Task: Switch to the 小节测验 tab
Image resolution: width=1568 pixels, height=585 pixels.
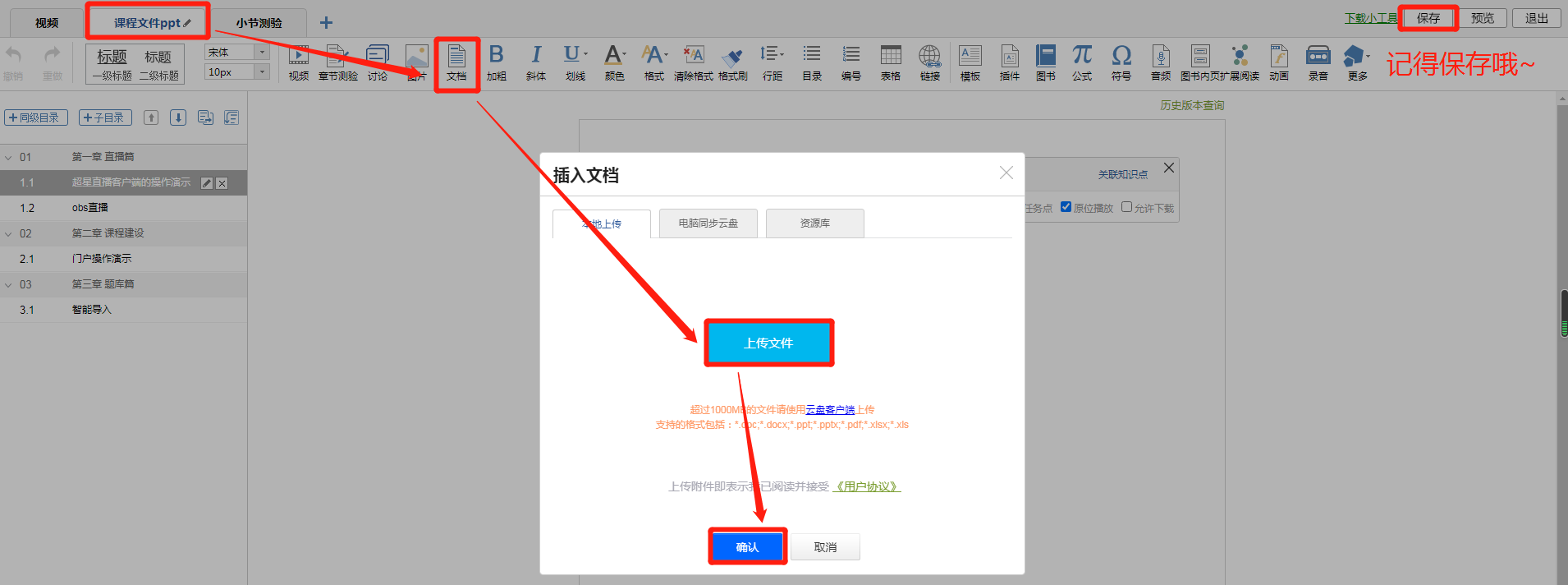Action: pyautogui.click(x=259, y=23)
